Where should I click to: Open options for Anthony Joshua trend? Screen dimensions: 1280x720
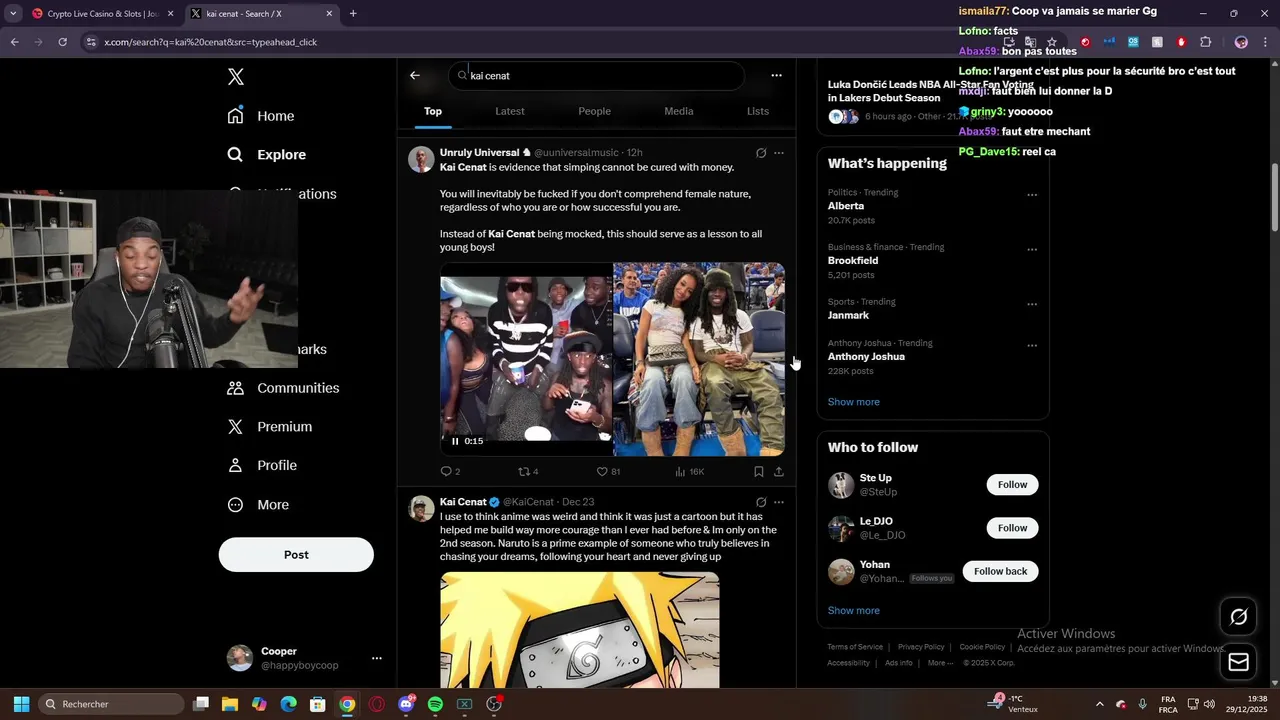point(1032,346)
